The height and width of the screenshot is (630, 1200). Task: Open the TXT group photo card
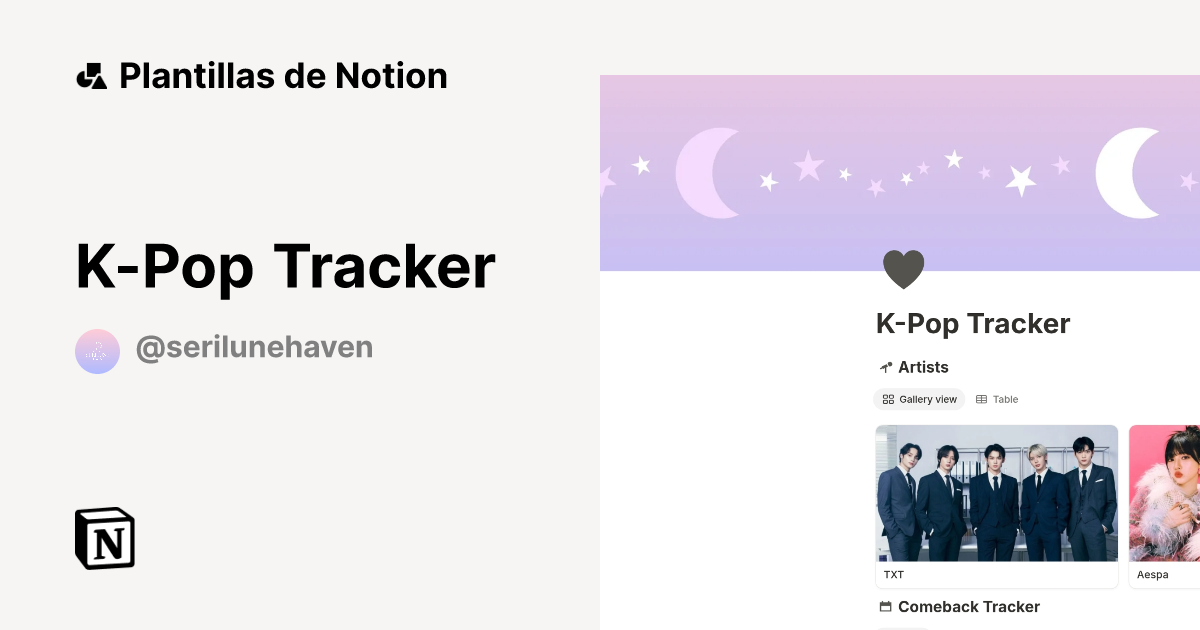[x=996, y=493]
